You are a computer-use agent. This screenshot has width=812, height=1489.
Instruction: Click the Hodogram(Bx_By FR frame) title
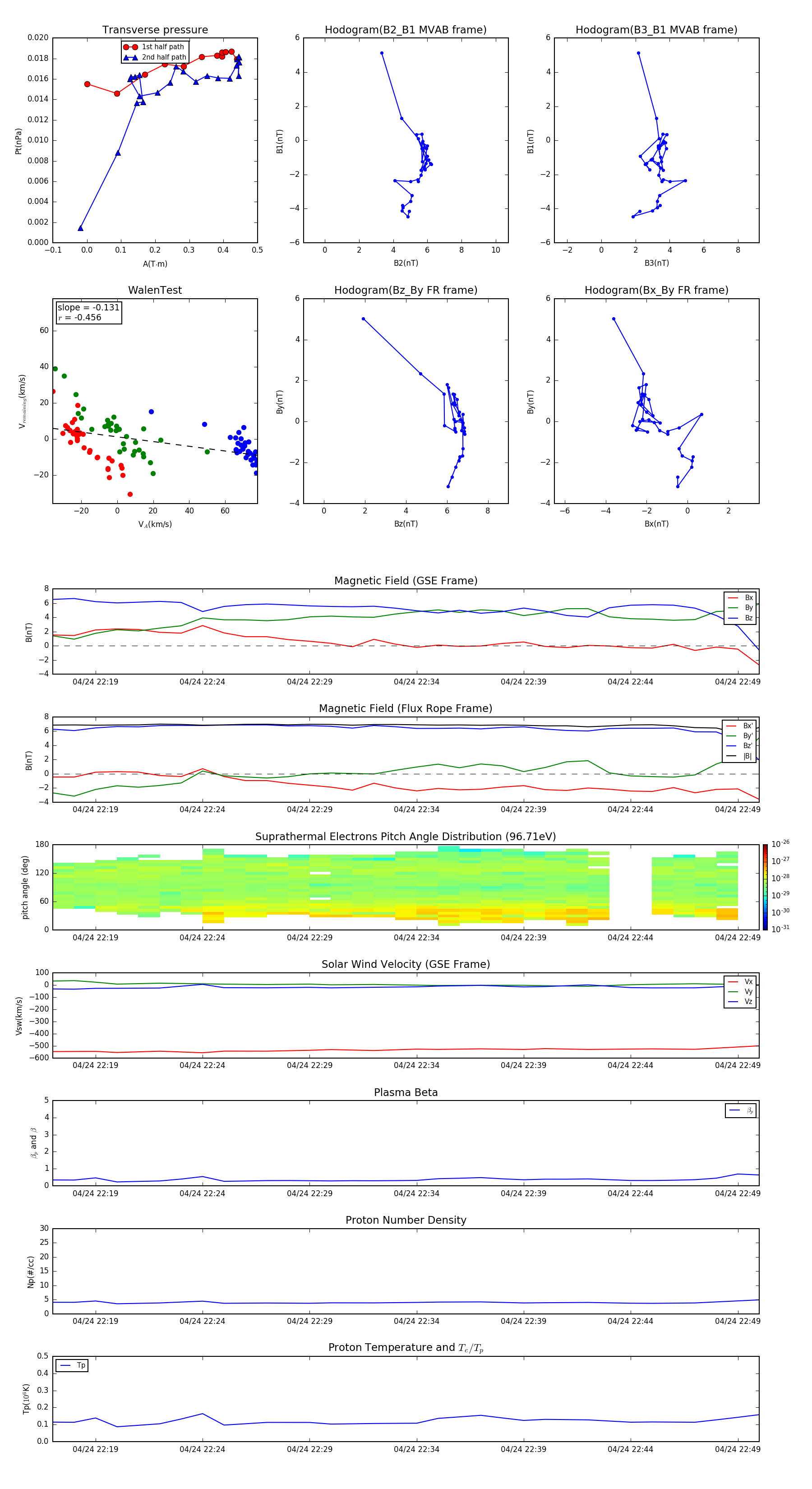pyautogui.click(x=656, y=290)
